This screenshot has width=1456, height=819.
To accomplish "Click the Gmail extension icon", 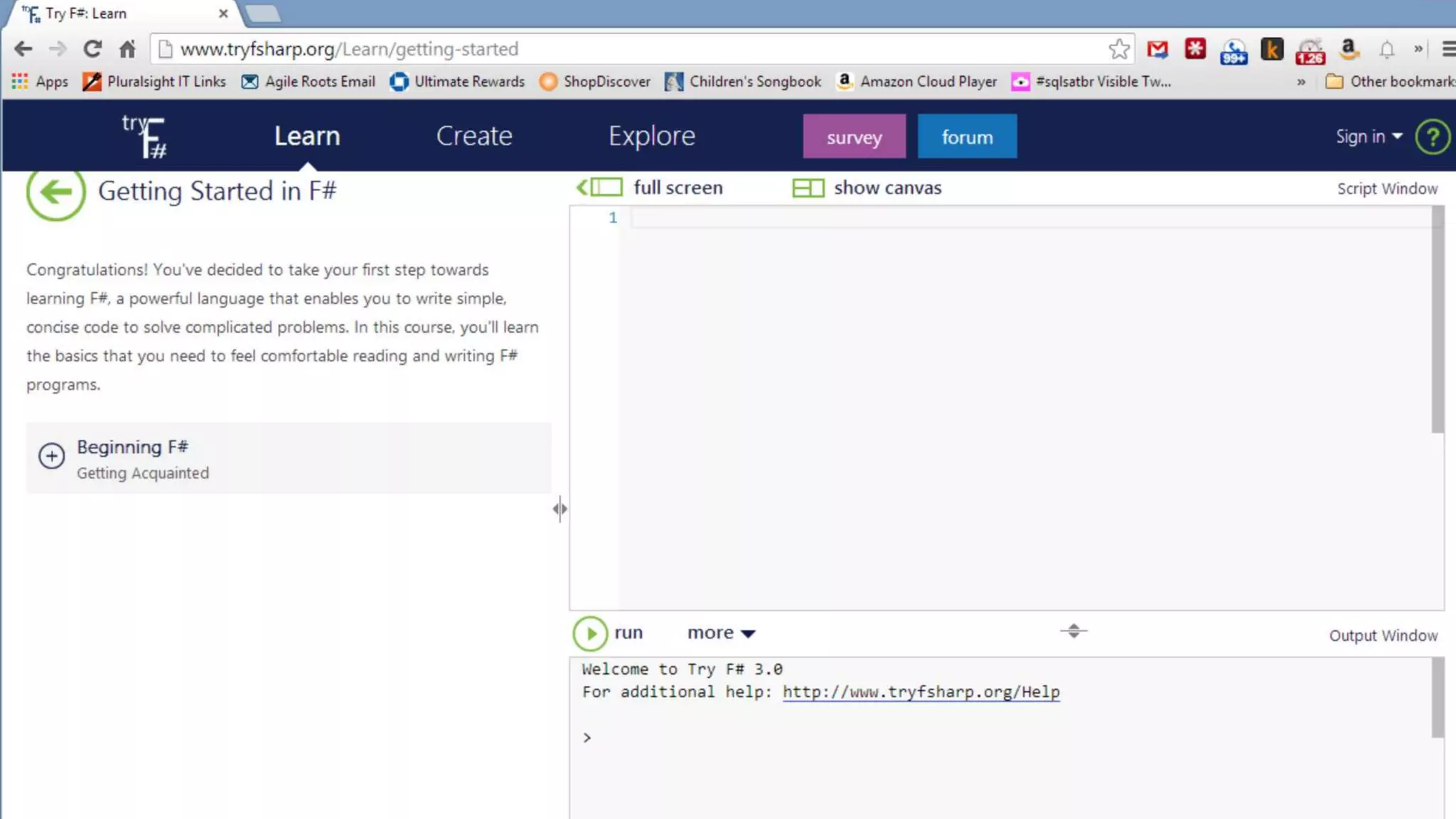I will pyautogui.click(x=1157, y=49).
